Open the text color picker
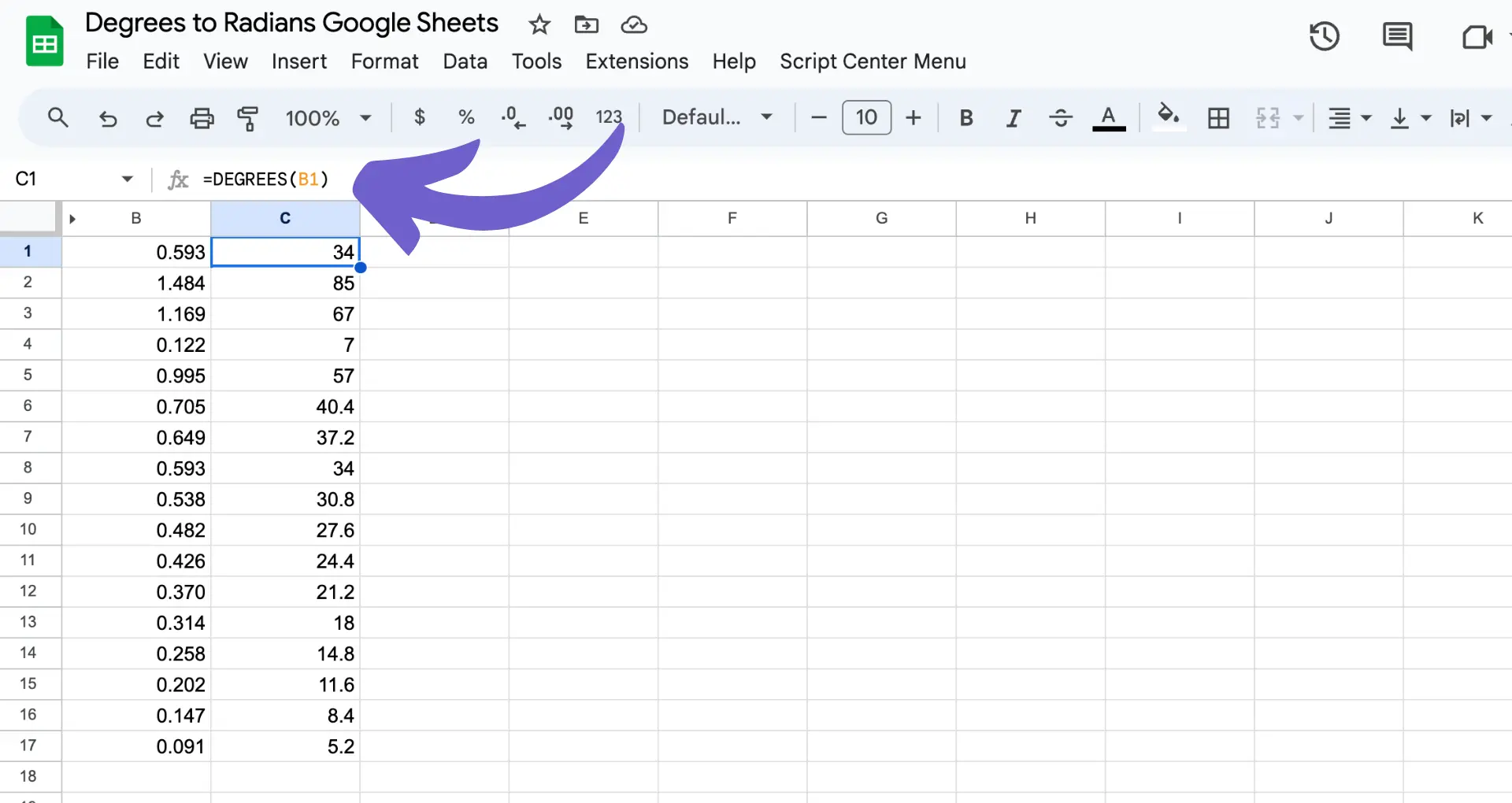The width and height of the screenshot is (1512, 803). 1109,118
